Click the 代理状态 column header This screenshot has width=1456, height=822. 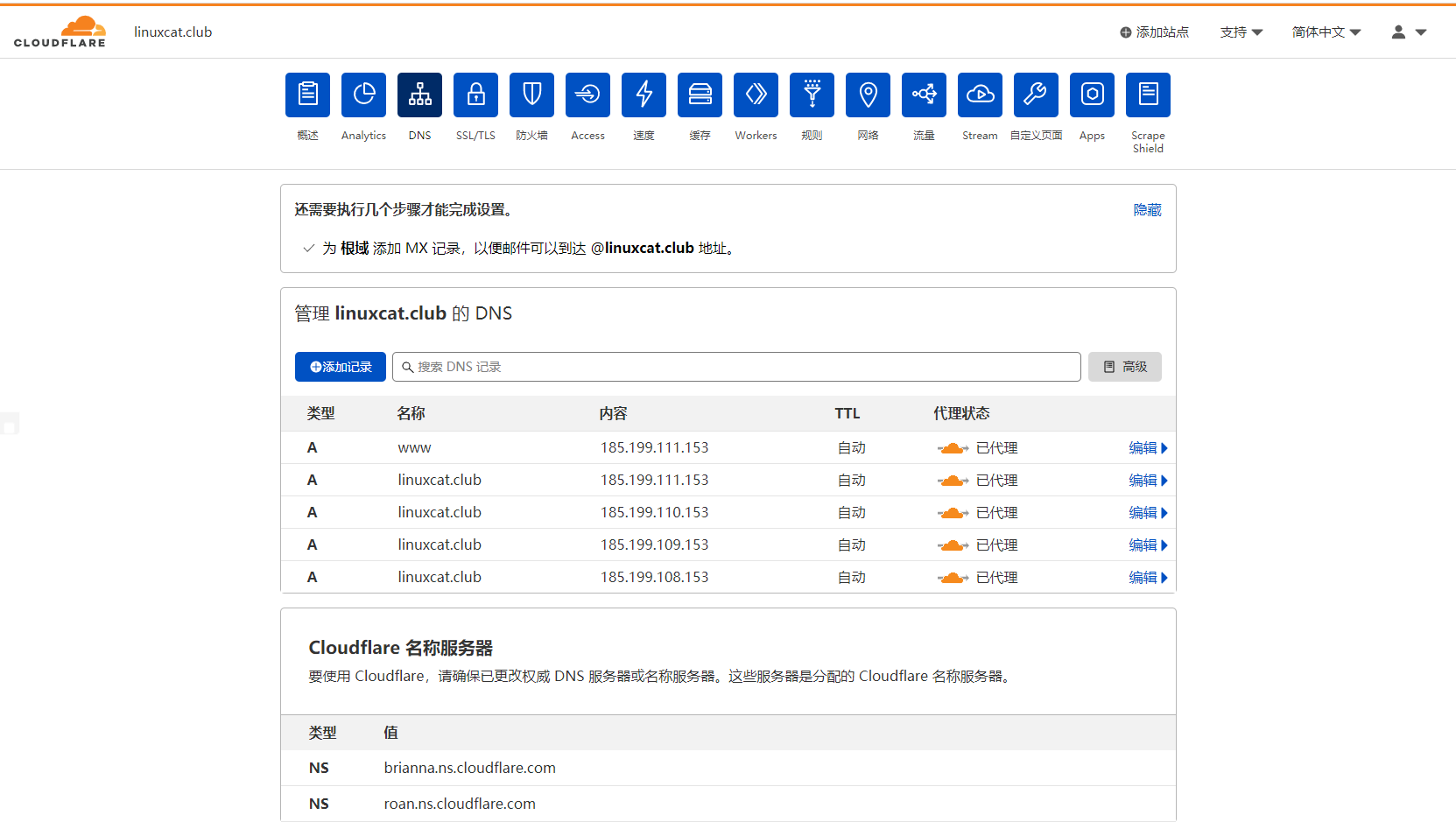coord(961,413)
